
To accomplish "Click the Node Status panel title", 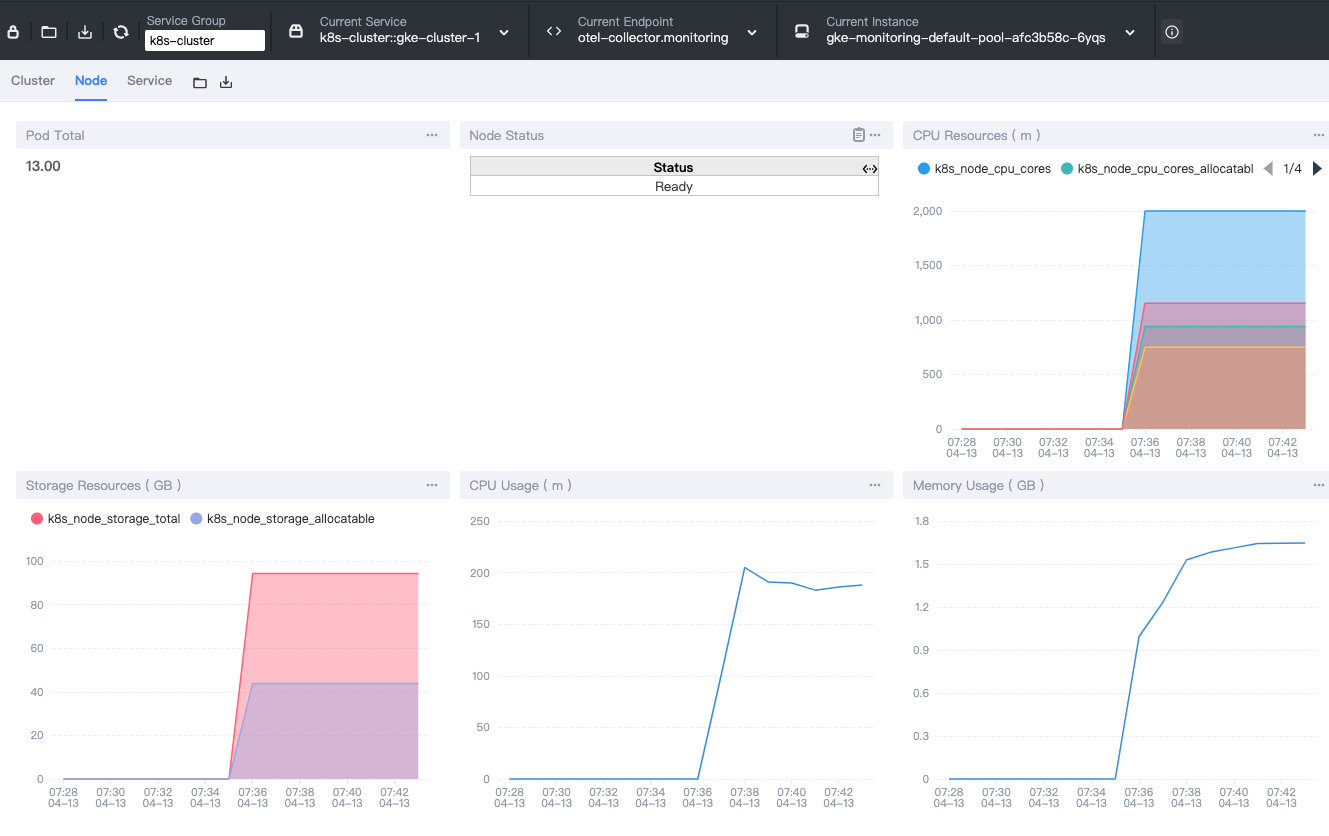I will coord(507,135).
